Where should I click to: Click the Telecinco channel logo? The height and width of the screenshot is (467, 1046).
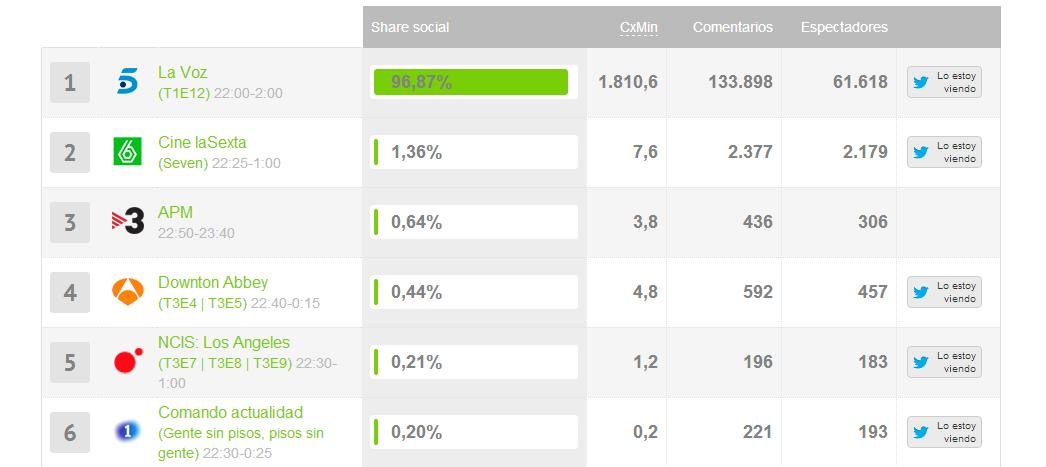(127, 83)
